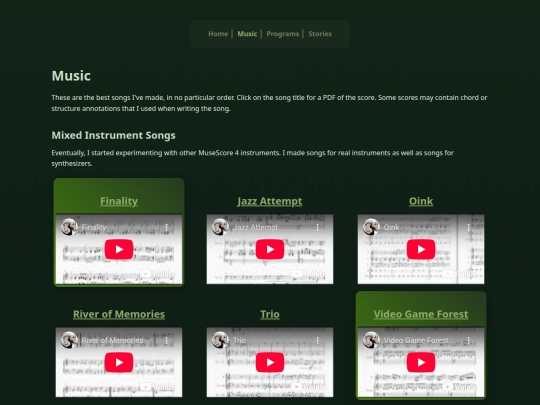Viewport: 540px width, 405px height.
Task: Click YouTube logo on River of Memories video
Action: 158,387
